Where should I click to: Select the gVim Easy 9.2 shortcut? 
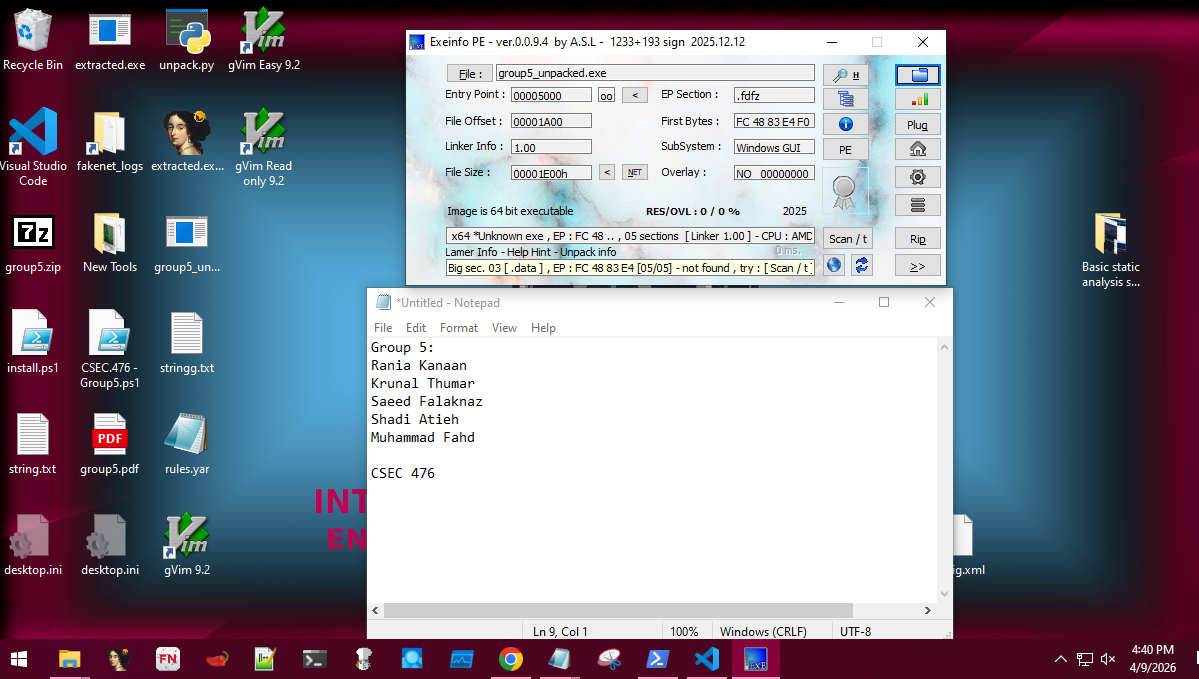(x=264, y=40)
